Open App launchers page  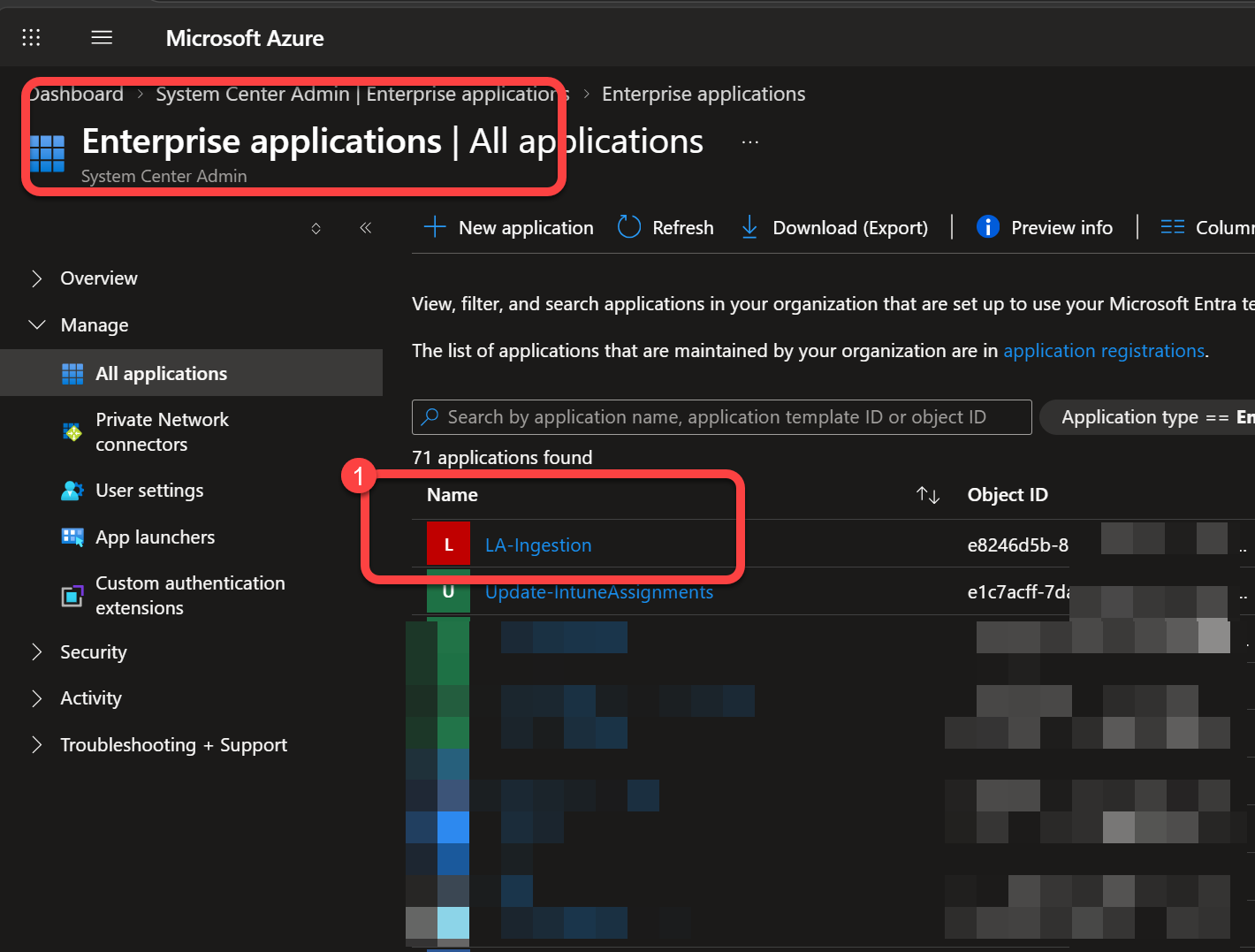pyautogui.click(x=155, y=537)
